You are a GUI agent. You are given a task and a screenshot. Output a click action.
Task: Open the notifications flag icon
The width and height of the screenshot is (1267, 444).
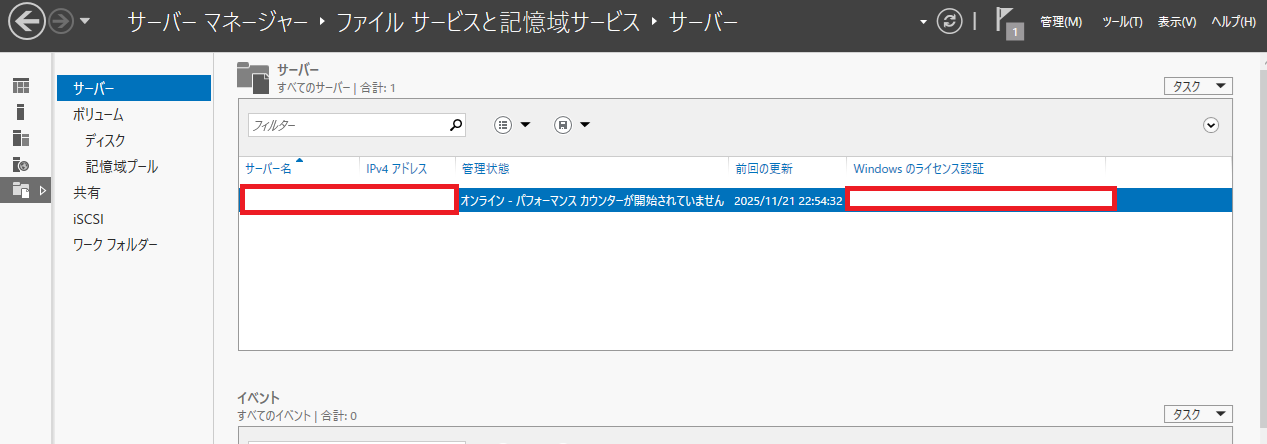click(x=1009, y=23)
